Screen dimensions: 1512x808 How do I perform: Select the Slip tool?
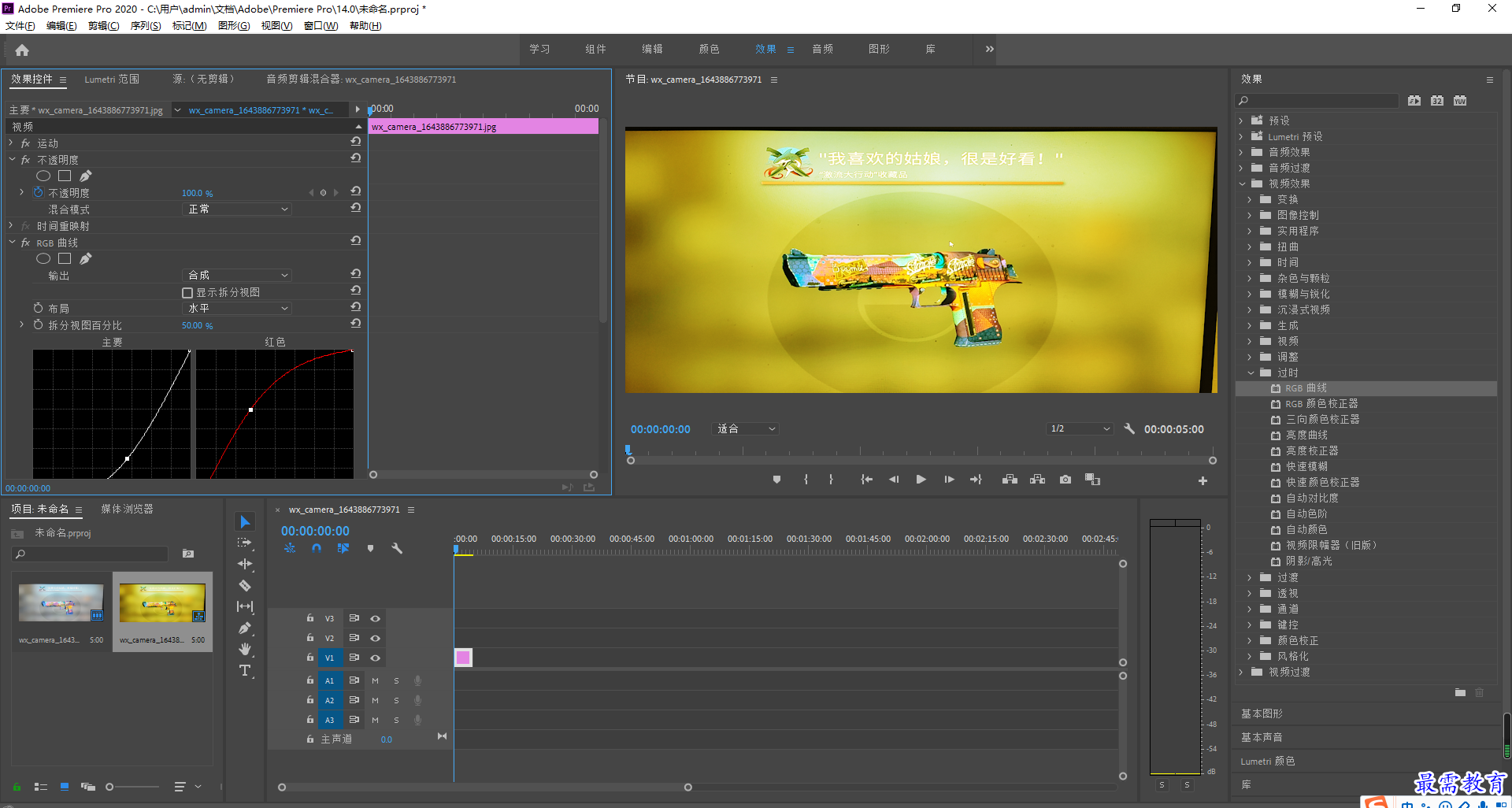pos(245,607)
